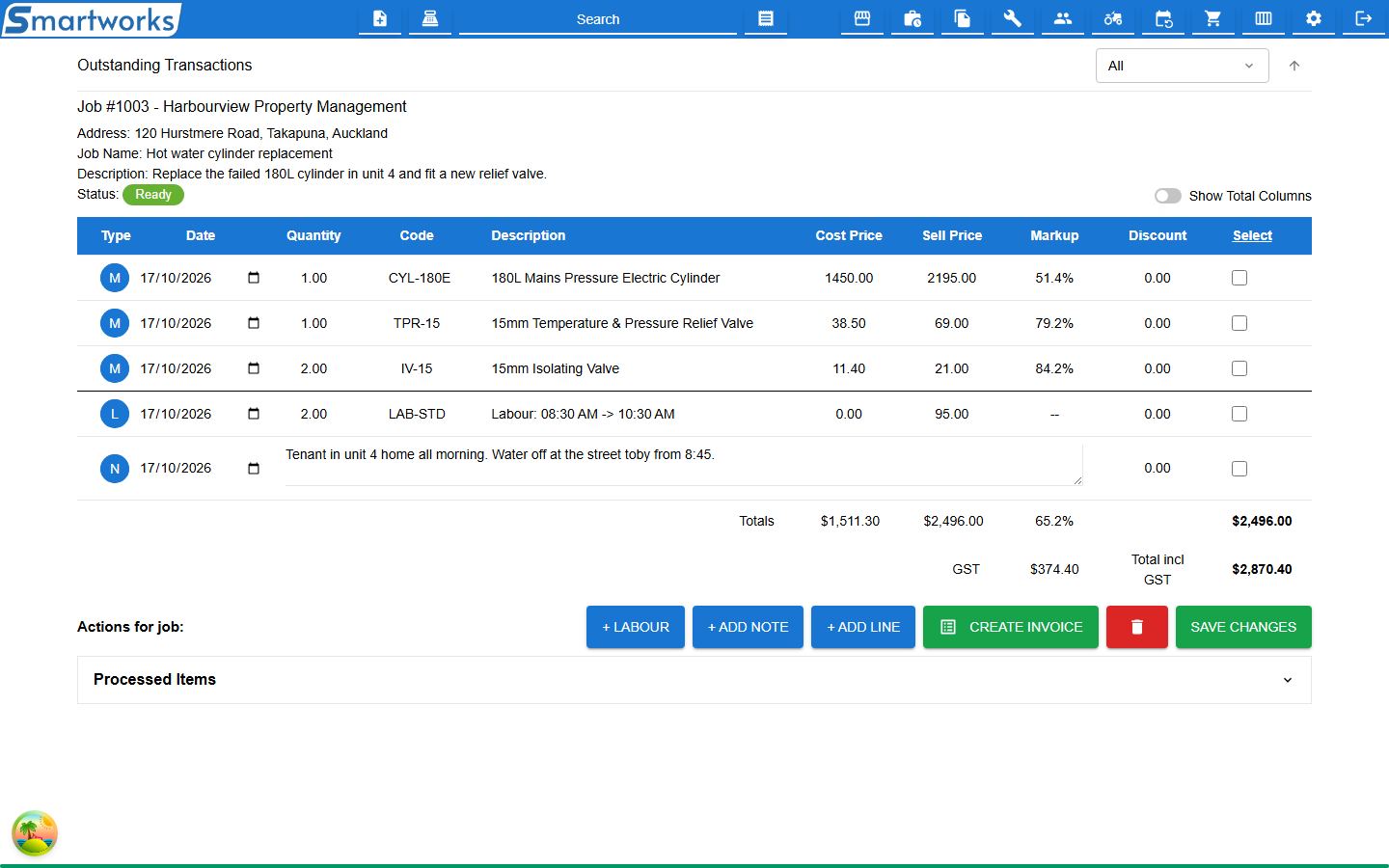Open the shopping cart icon
Screen dimensions: 1389x868
[1213, 18]
